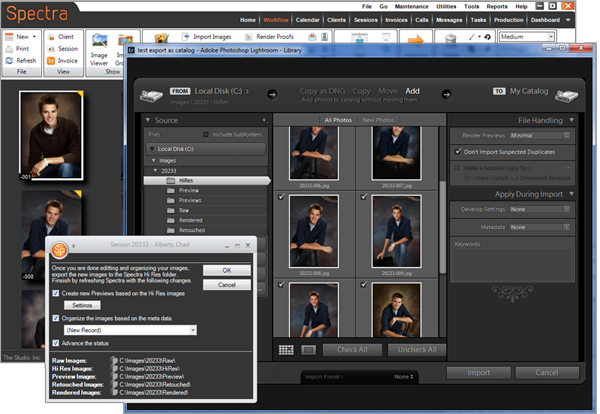The image size is (600, 414).
Task: Click the Import Images icon in Spectra
Action: coord(186,37)
